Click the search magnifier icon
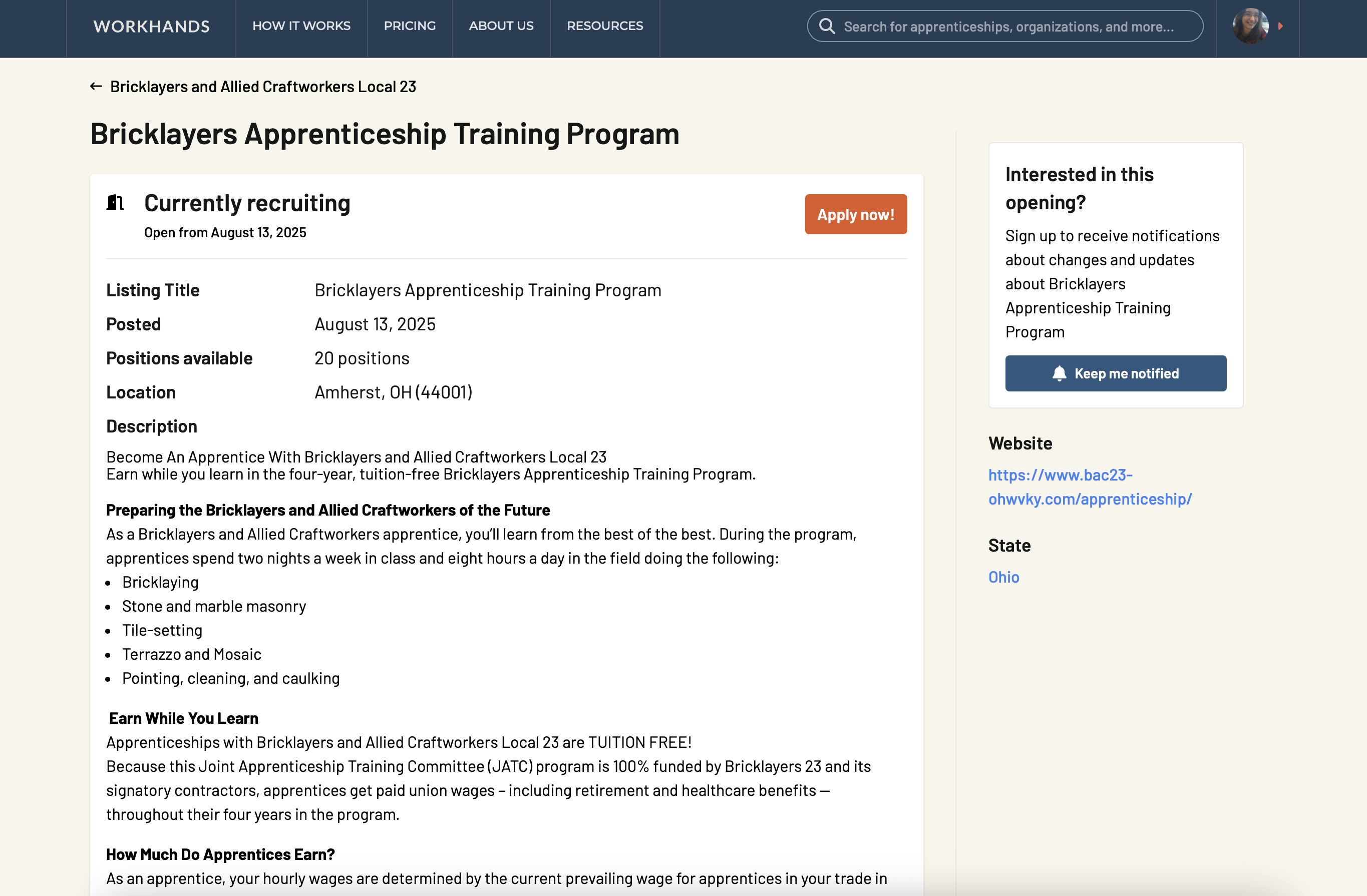 (827, 26)
